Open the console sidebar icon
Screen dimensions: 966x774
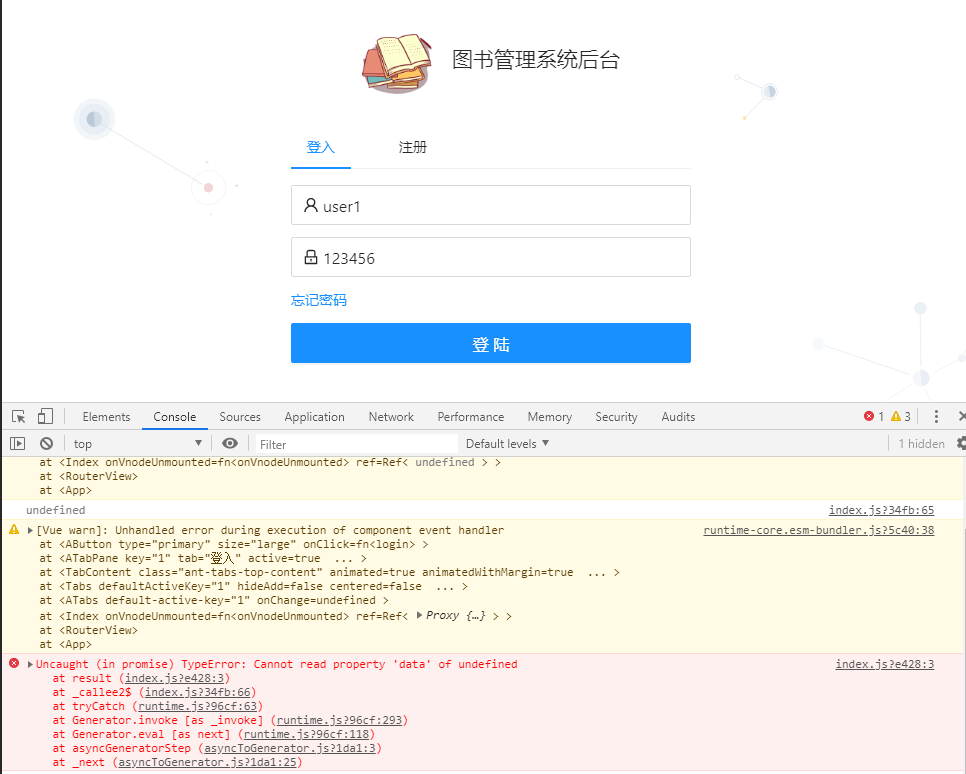pos(17,443)
